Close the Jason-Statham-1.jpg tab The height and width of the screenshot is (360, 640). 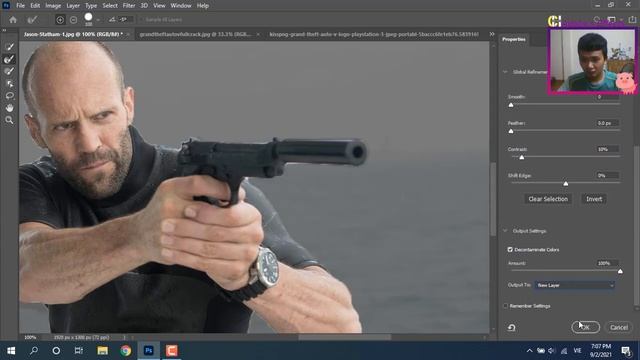click(x=128, y=34)
